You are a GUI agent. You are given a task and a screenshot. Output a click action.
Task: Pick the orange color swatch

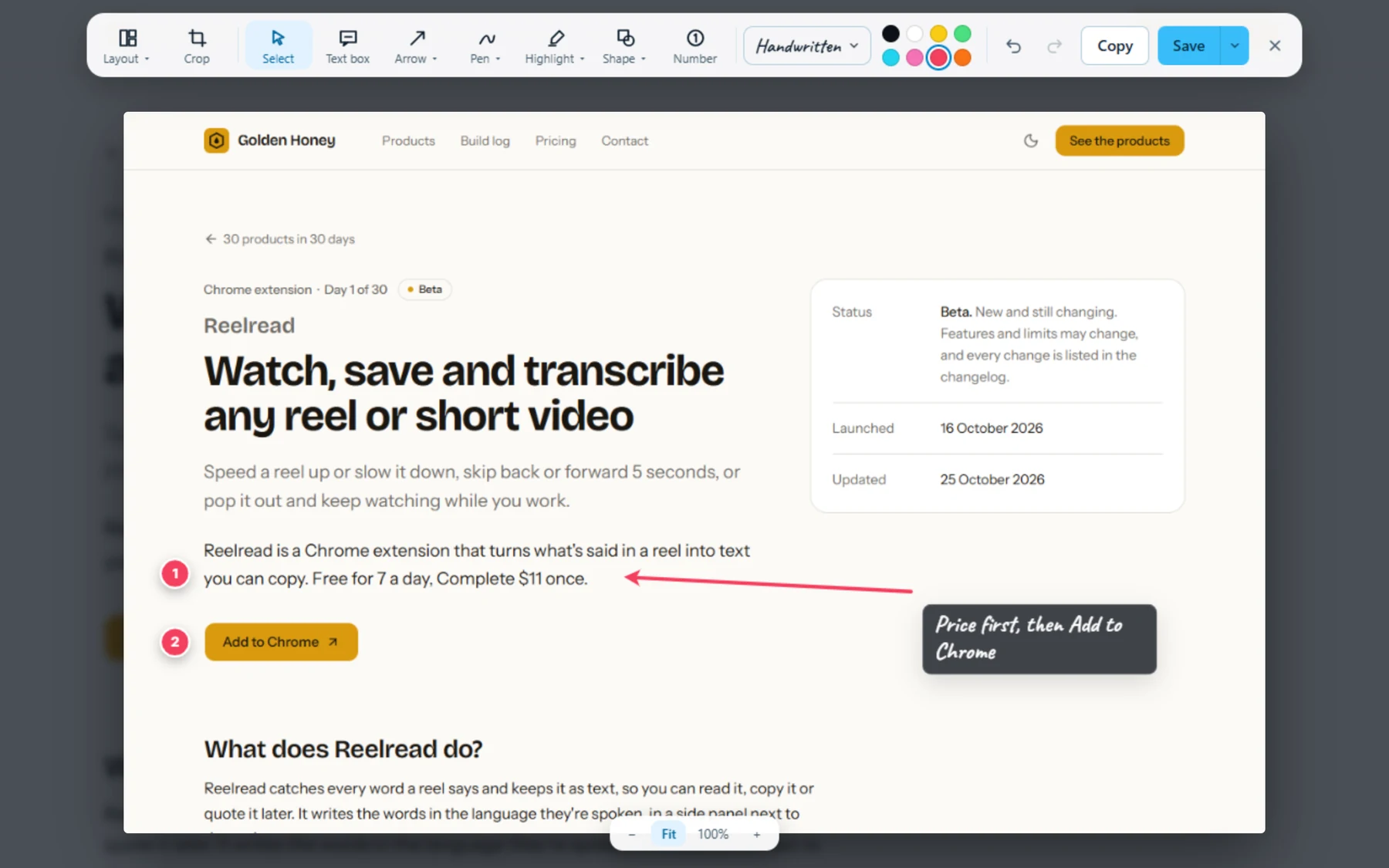pos(962,57)
